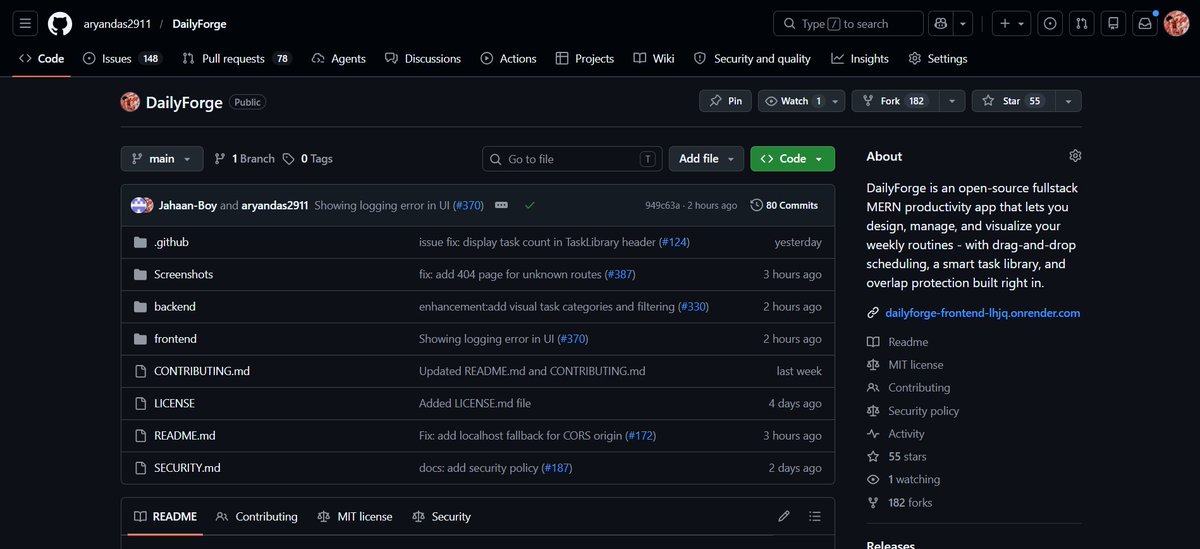1200x549 pixels.
Task: Click the search bar in header
Action: [x=848, y=24]
